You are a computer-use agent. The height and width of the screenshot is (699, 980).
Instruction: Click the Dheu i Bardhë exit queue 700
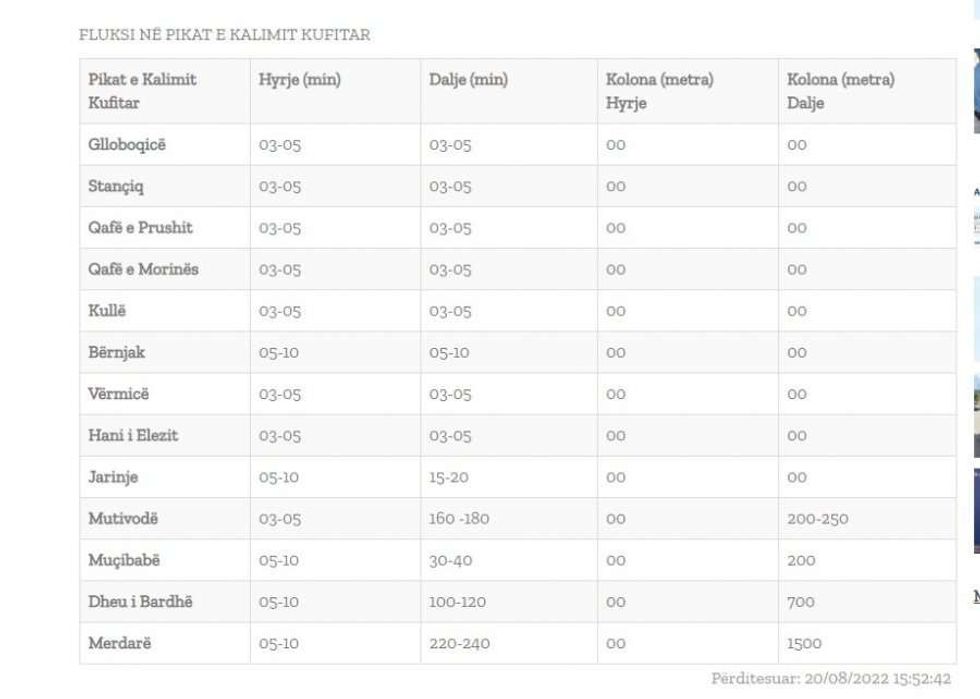[800, 602]
